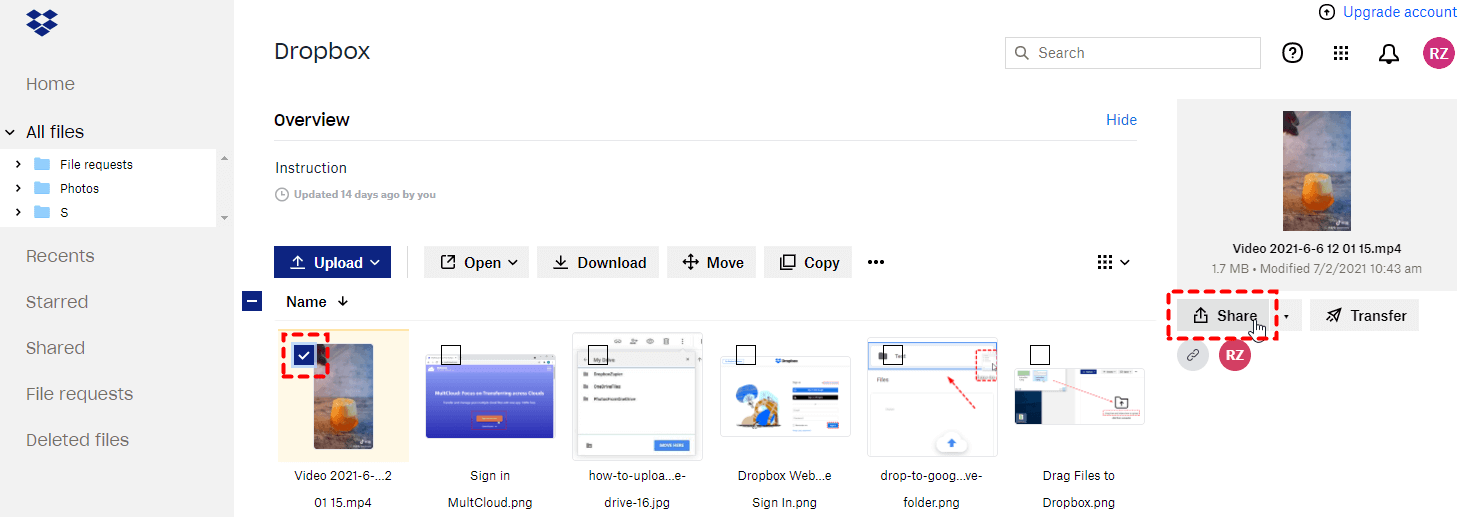The height and width of the screenshot is (517, 1461).
Task: Click the S folder icon in tree
Action: 42,212
